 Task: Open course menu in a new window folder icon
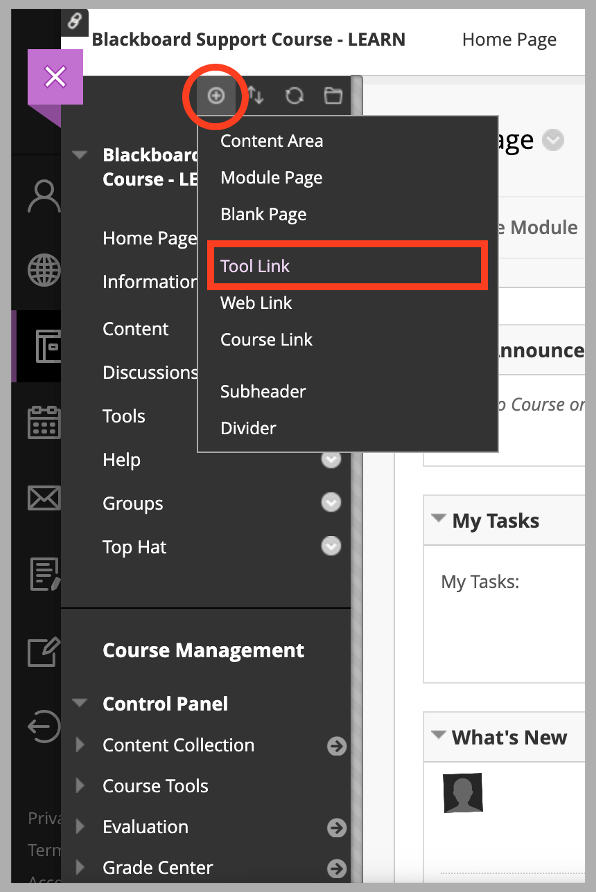[332, 96]
